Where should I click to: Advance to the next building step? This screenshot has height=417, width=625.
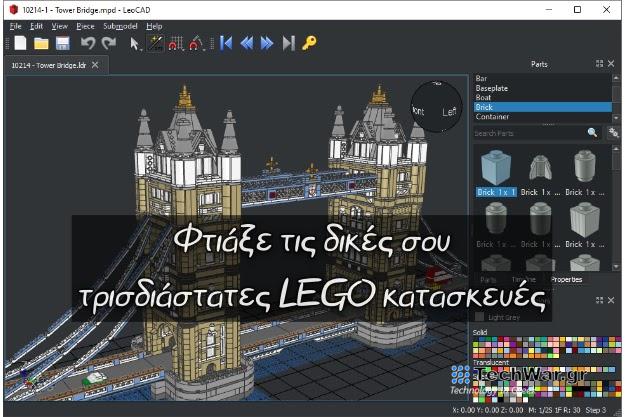267,43
